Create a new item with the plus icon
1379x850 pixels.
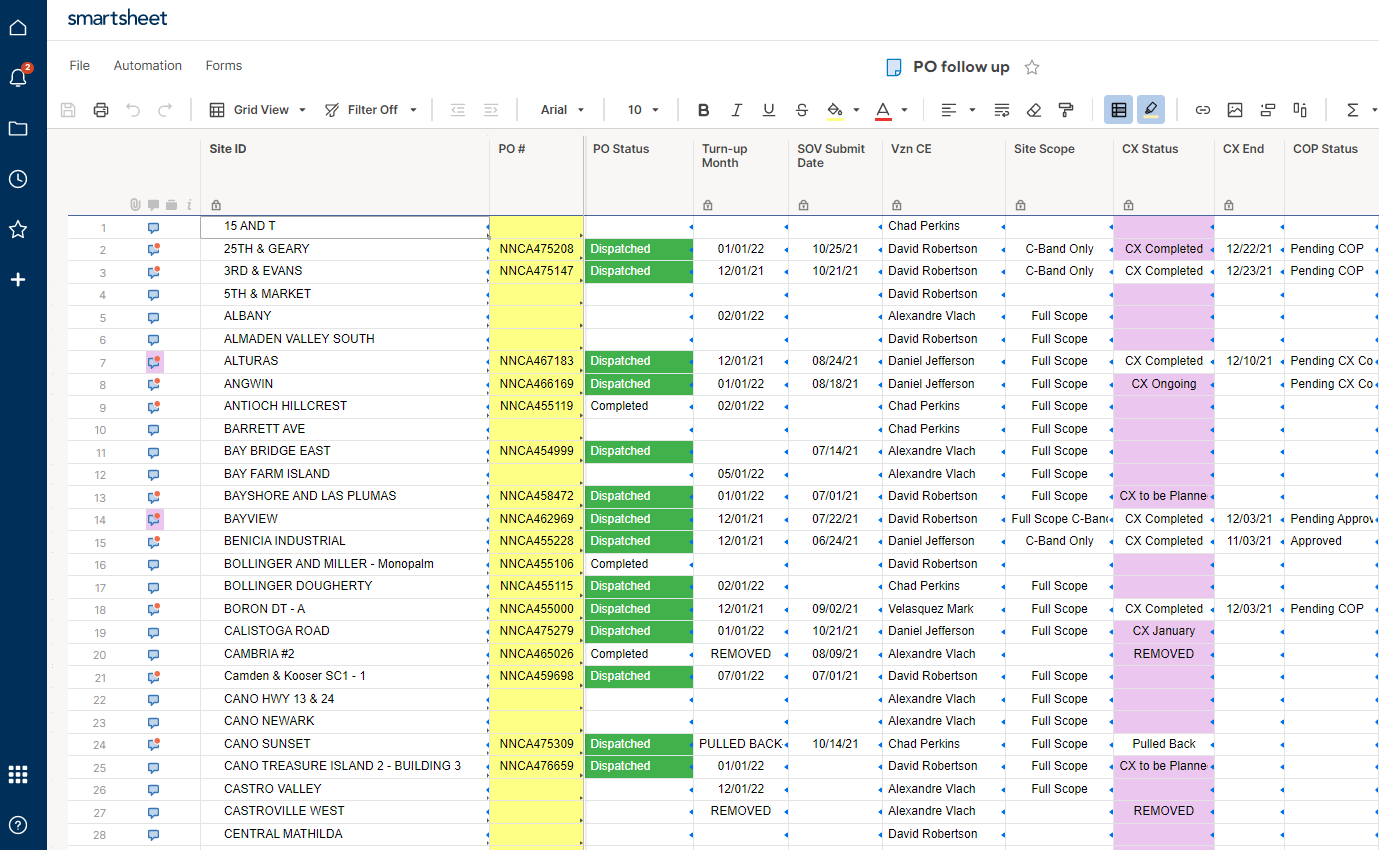pyautogui.click(x=18, y=279)
